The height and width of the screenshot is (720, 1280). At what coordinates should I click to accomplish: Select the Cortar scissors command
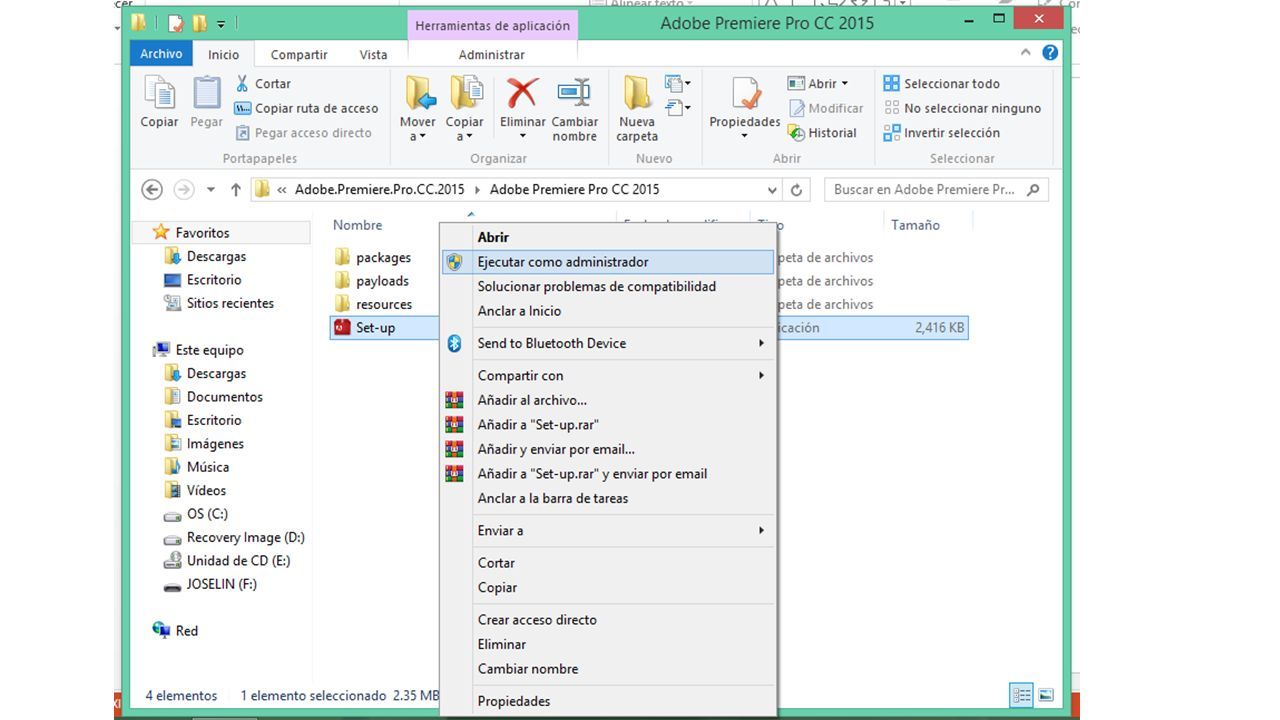point(263,84)
